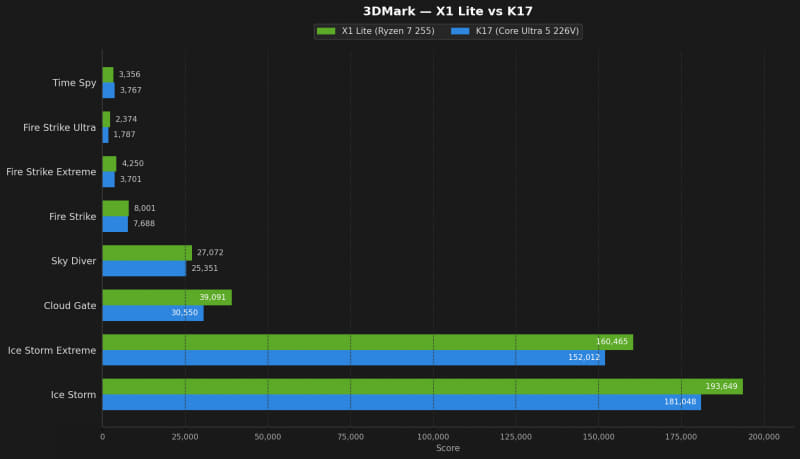The image size is (800, 459).
Task: Click the 0 tick label on Score axis
Action: point(103,437)
